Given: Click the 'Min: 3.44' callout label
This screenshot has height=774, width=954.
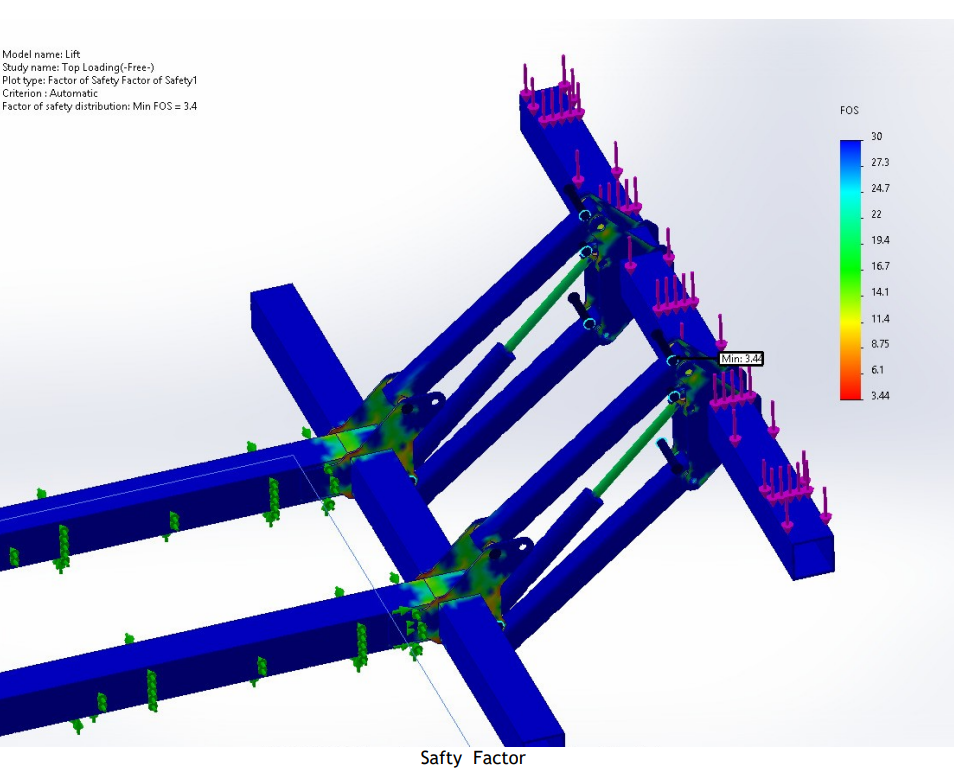Looking at the screenshot, I should (x=741, y=359).
